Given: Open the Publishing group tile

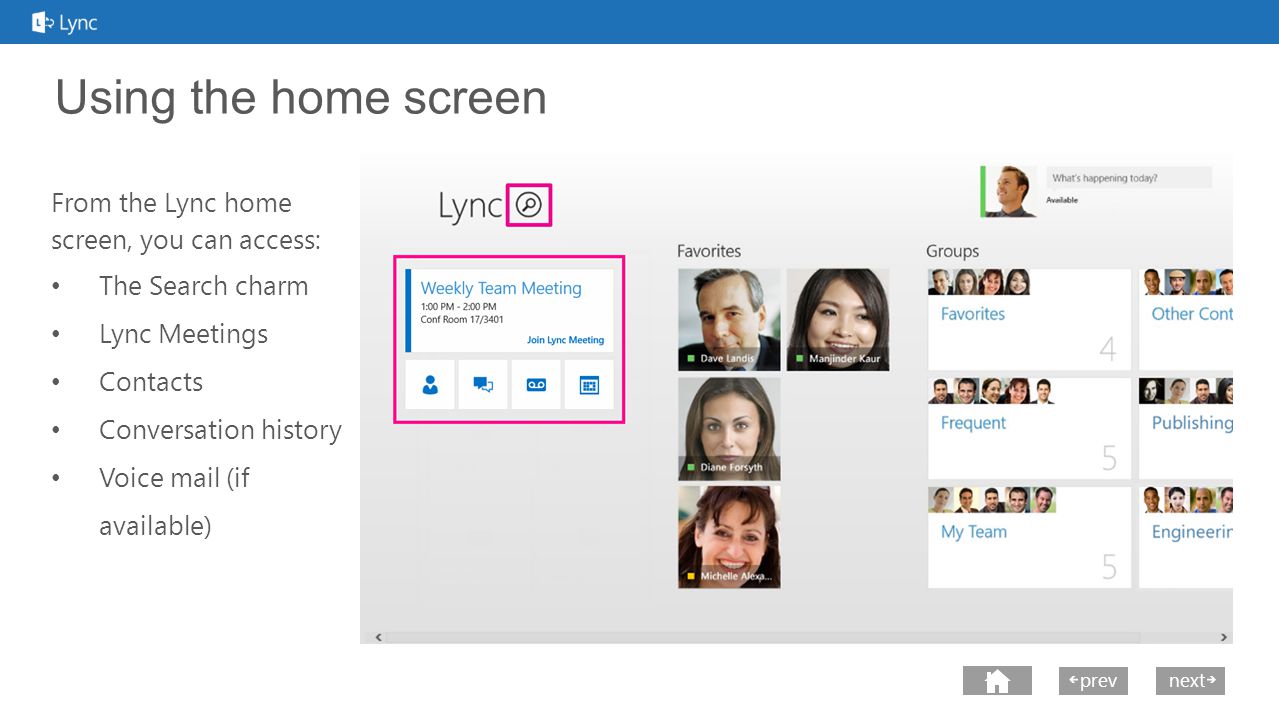Looking at the screenshot, I should pos(1186,429).
